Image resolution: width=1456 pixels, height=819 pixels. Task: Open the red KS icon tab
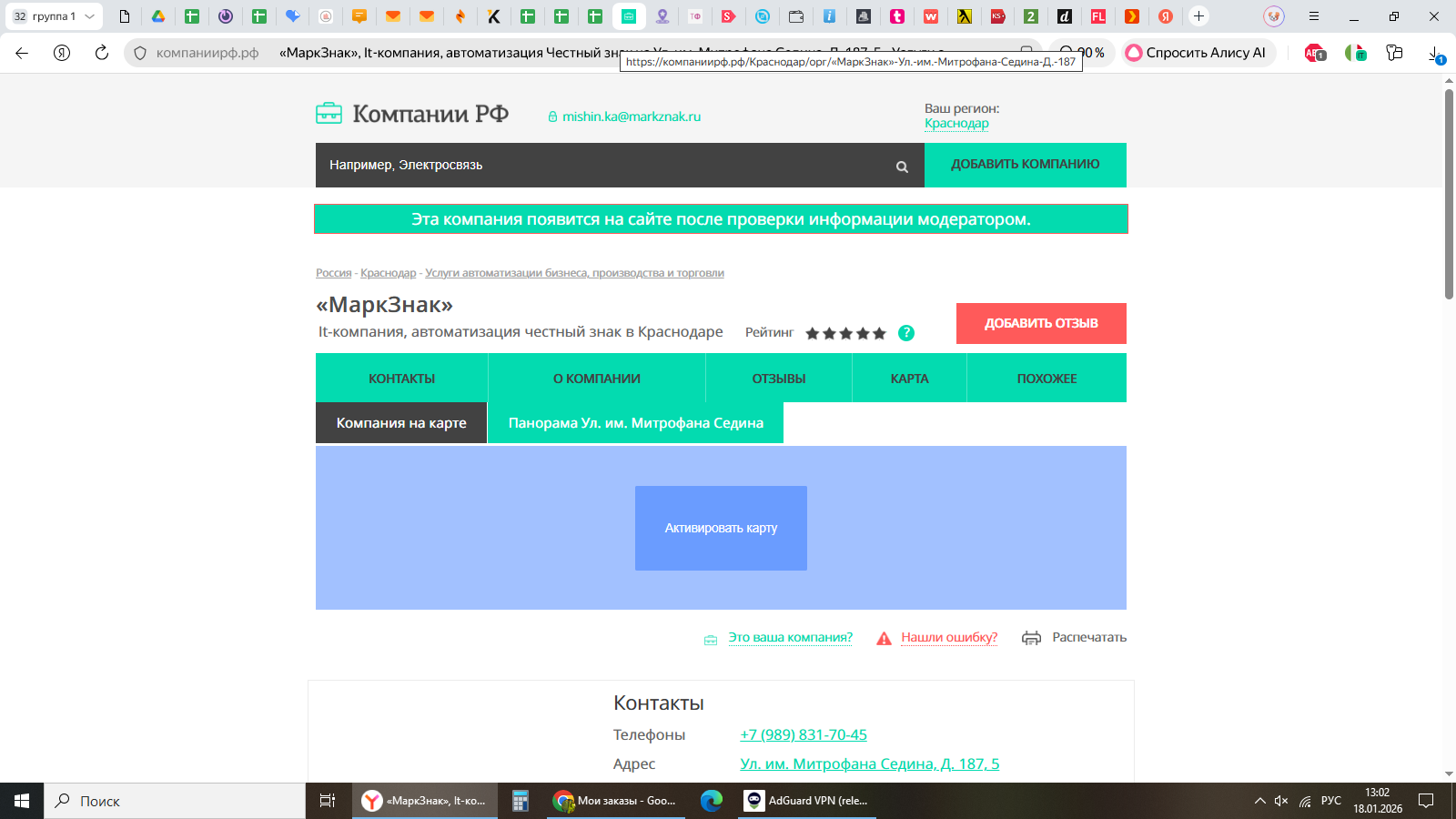point(997,16)
